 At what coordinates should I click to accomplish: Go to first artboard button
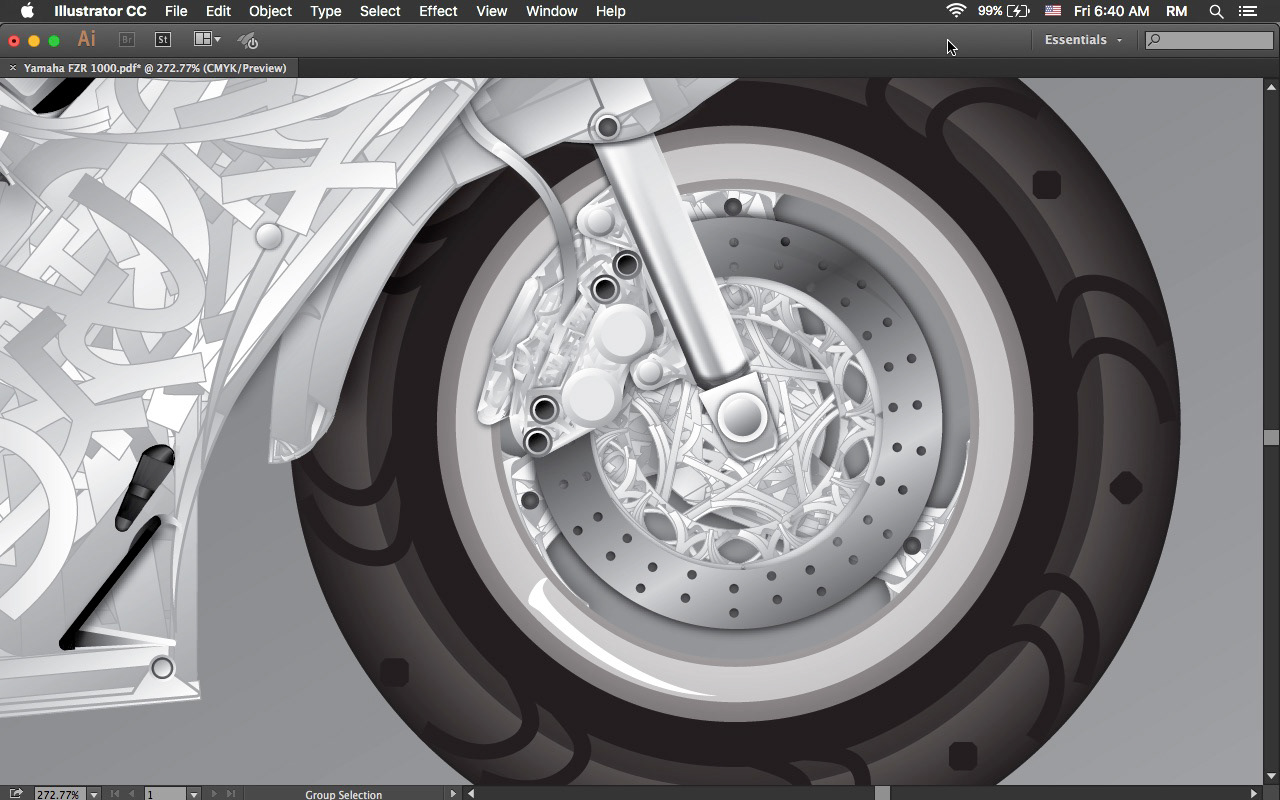114,794
